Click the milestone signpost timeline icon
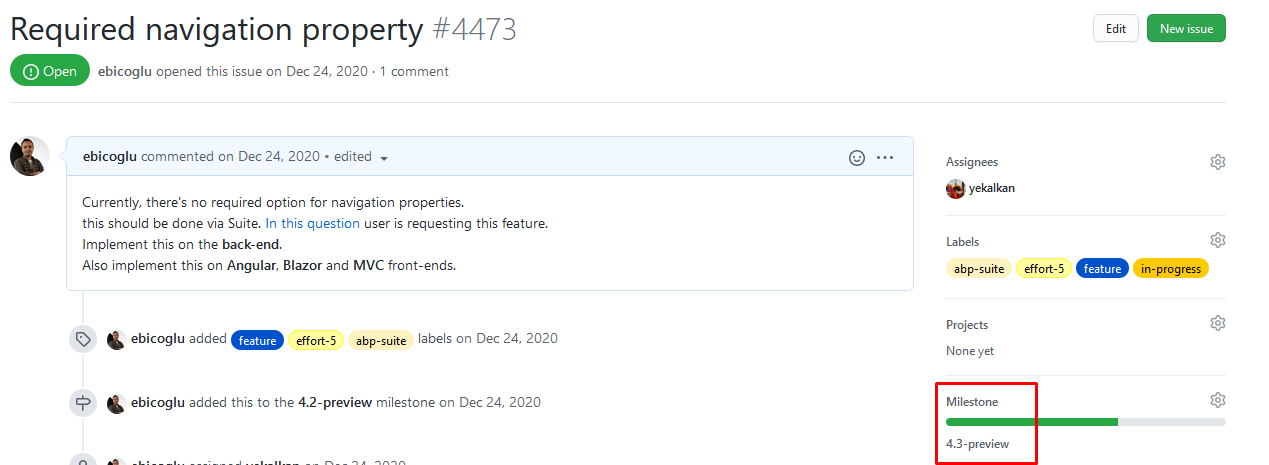Viewport: 1269px width, 465px height. click(x=83, y=403)
